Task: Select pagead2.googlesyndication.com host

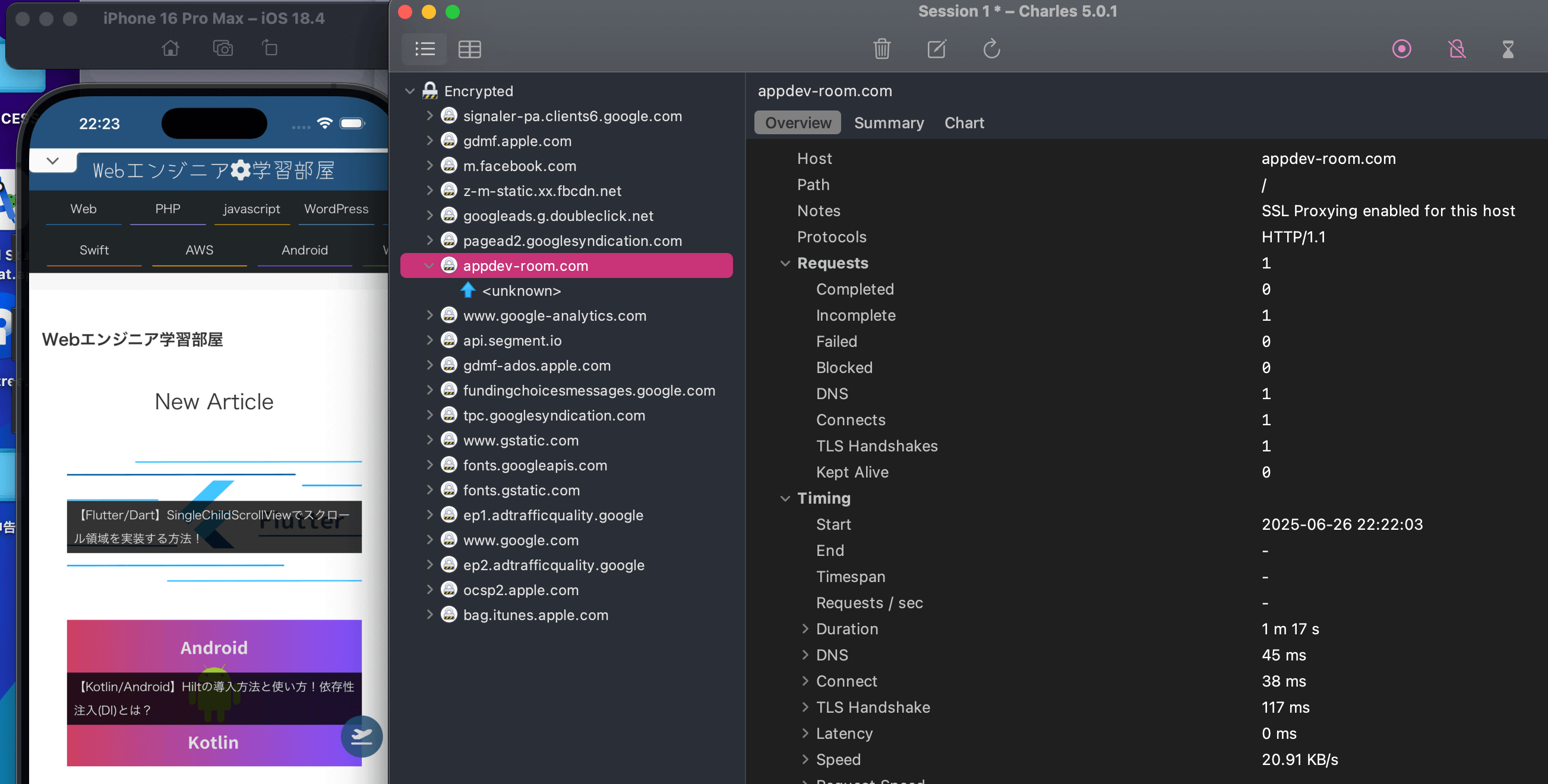Action: 572,241
